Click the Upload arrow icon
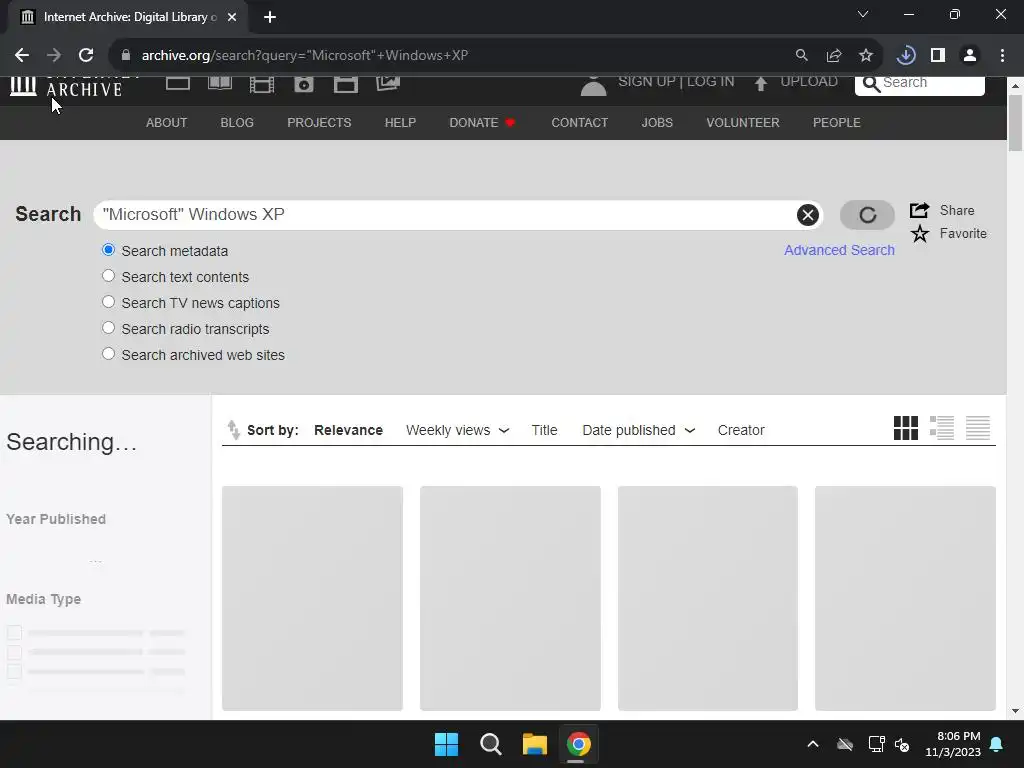1024x768 pixels. pyautogui.click(x=761, y=84)
